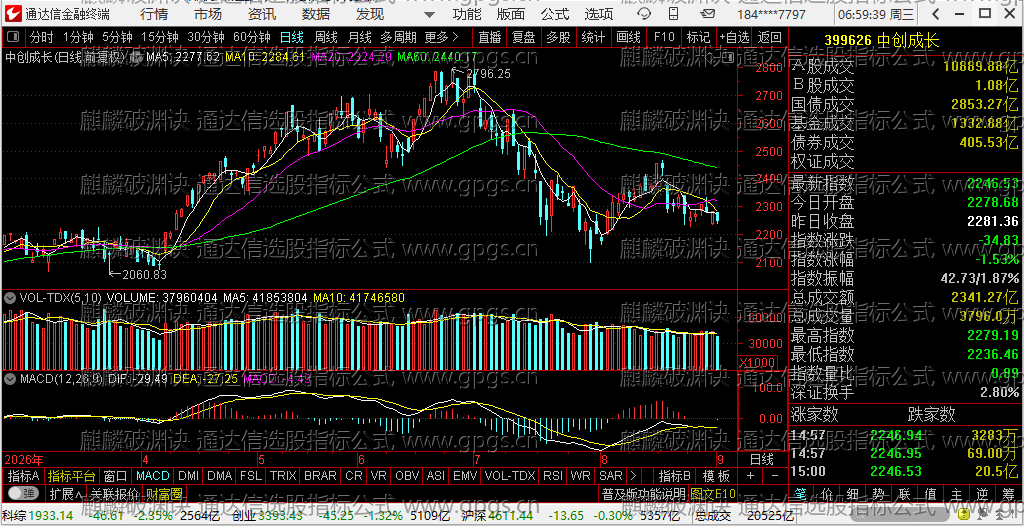Click the 复盘 replay button
1024x526 pixels.
coord(524,37)
